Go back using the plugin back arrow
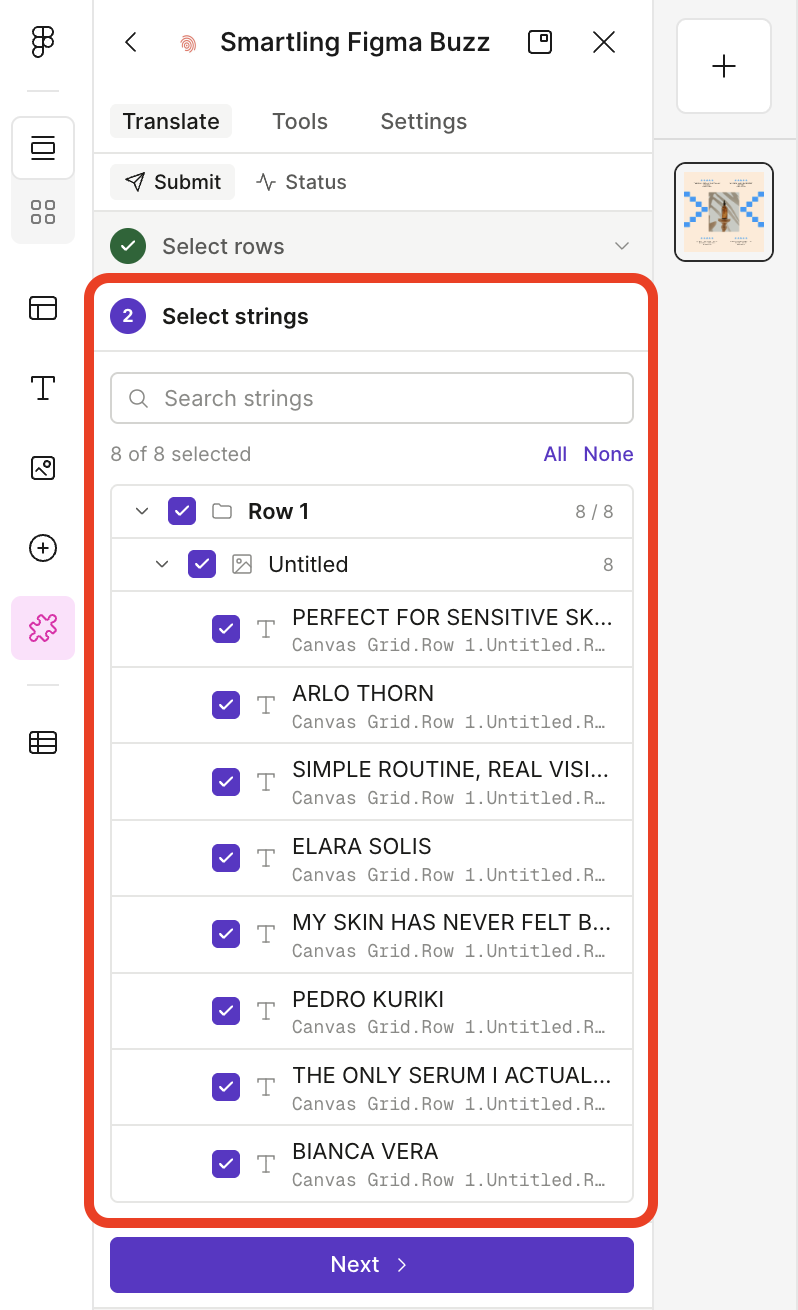The width and height of the screenshot is (798, 1310). (130, 42)
